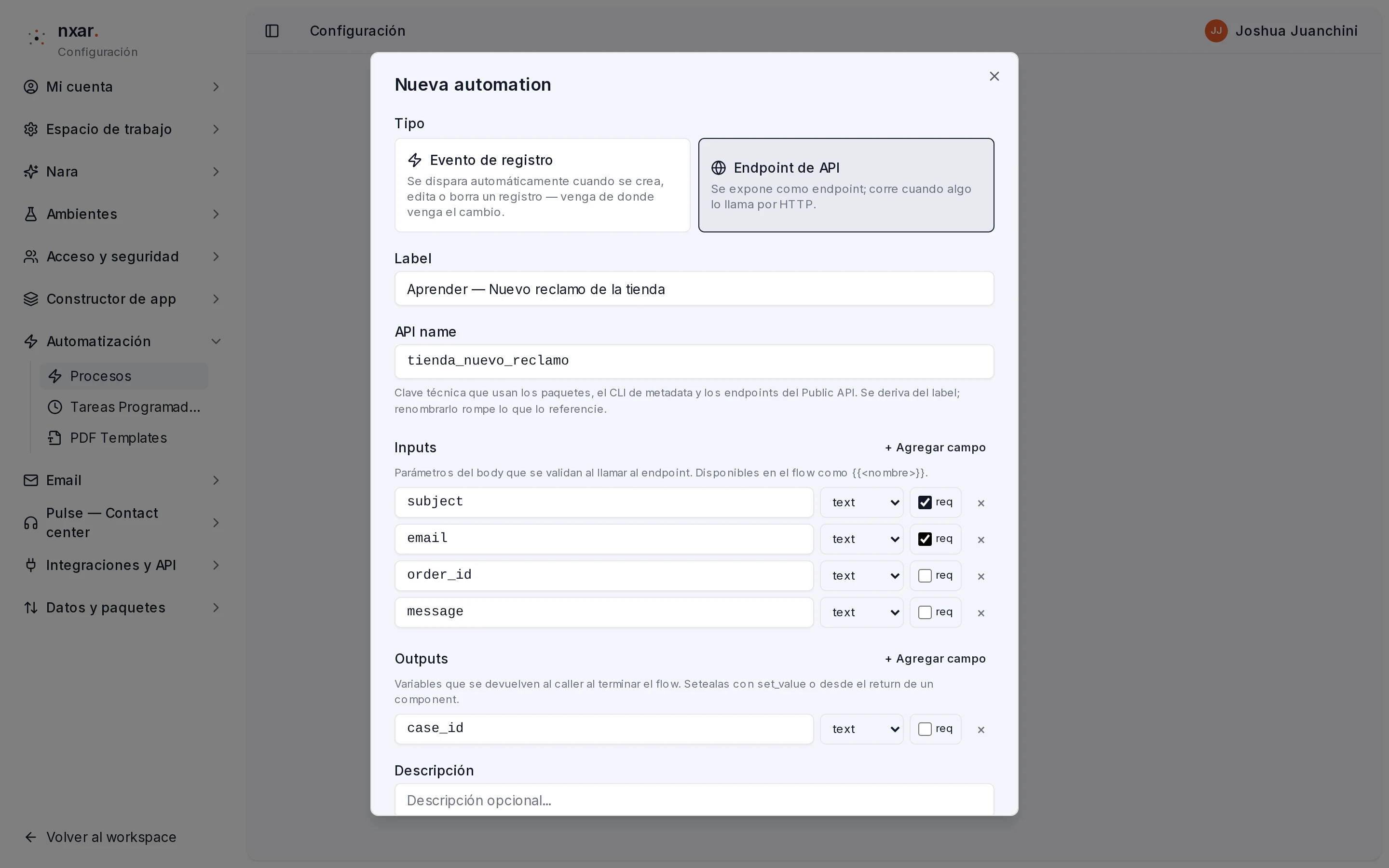1389x868 pixels.
Task: Click the PDF Templates file icon
Action: (55, 438)
